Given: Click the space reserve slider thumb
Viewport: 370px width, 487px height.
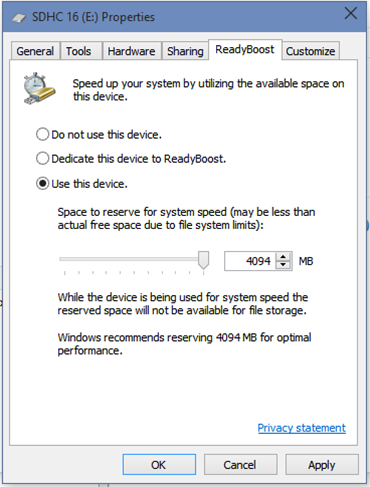Looking at the screenshot, I should tap(203, 260).
